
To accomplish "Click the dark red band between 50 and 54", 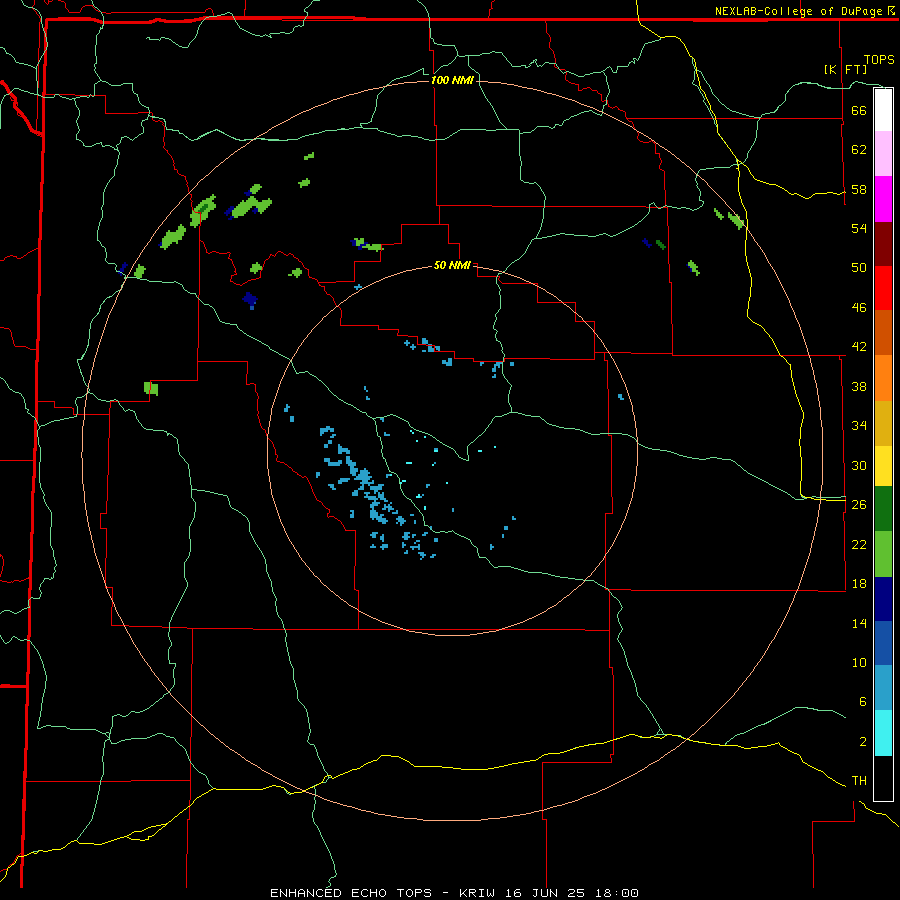I will [883, 244].
